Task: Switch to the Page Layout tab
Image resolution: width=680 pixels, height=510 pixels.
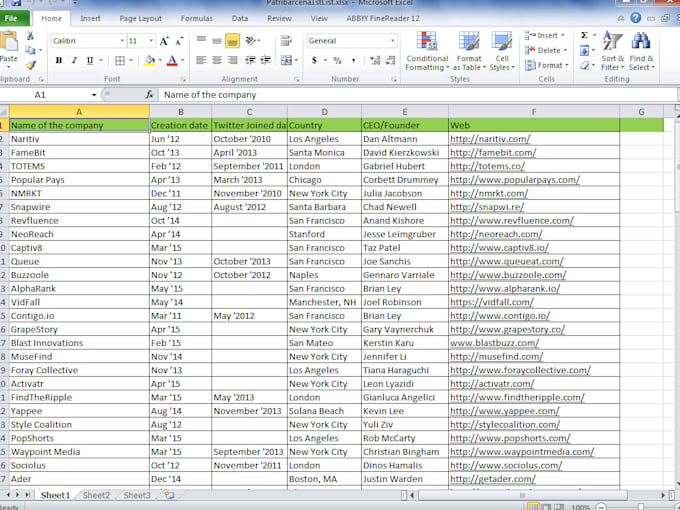Action: click(141, 19)
